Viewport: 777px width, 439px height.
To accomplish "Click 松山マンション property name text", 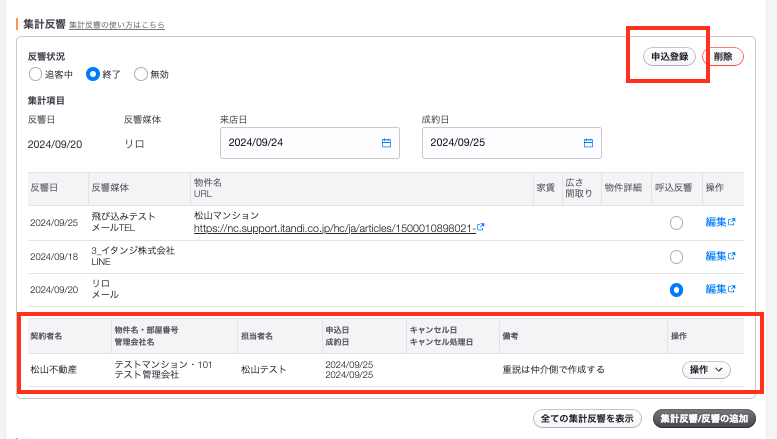I will click(x=226, y=216).
